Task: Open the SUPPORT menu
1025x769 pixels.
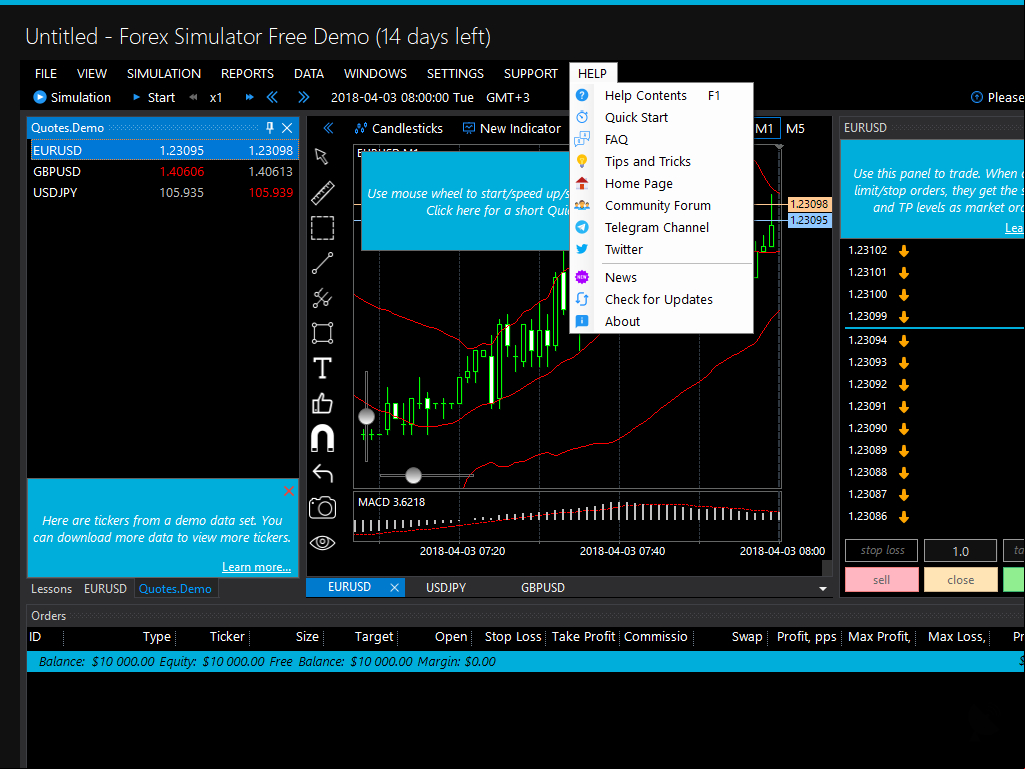Action: coord(531,73)
